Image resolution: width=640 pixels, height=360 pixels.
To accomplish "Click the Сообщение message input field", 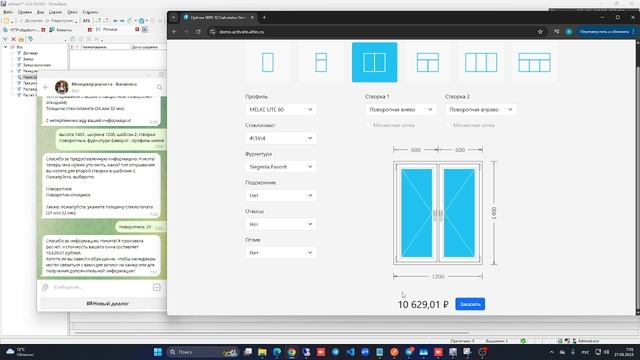I will click(x=101, y=287).
